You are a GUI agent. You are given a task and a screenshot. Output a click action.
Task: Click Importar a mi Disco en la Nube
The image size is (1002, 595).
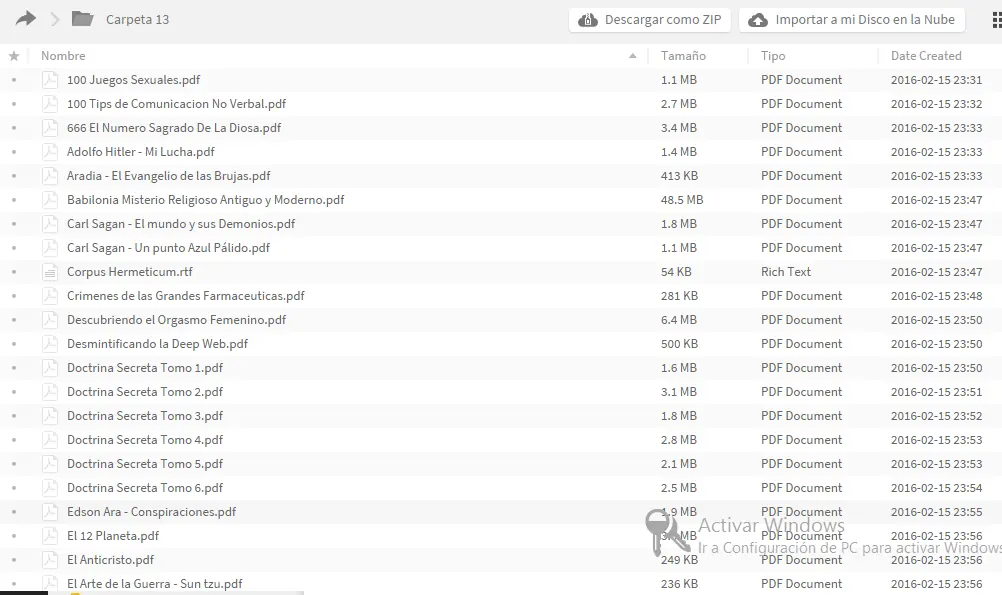tap(852, 20)
